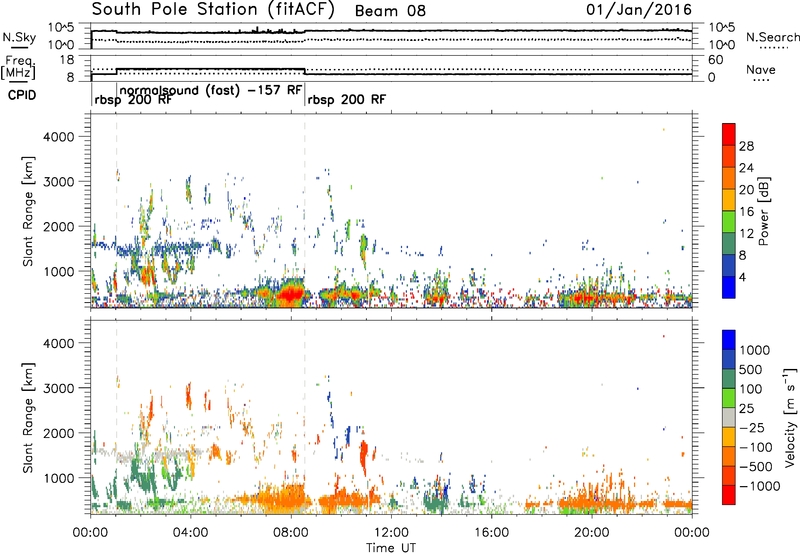Click the 'Beam 08' label
Screen dimensions: 800x554
390,11
